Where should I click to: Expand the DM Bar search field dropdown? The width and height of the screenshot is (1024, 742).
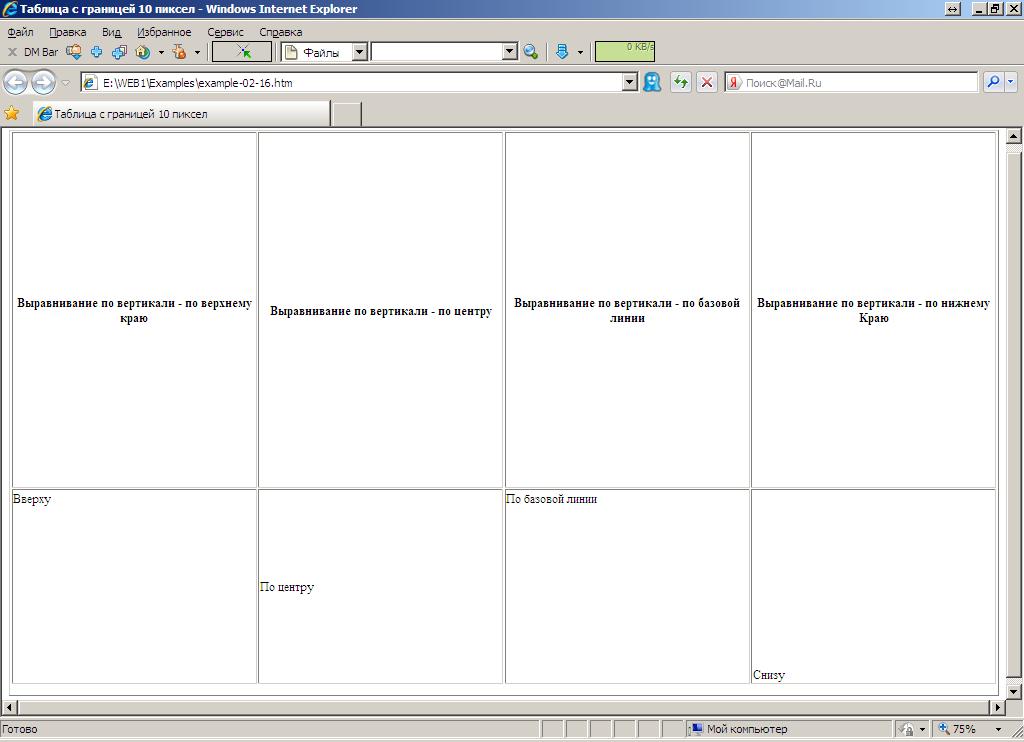(511, 52)
